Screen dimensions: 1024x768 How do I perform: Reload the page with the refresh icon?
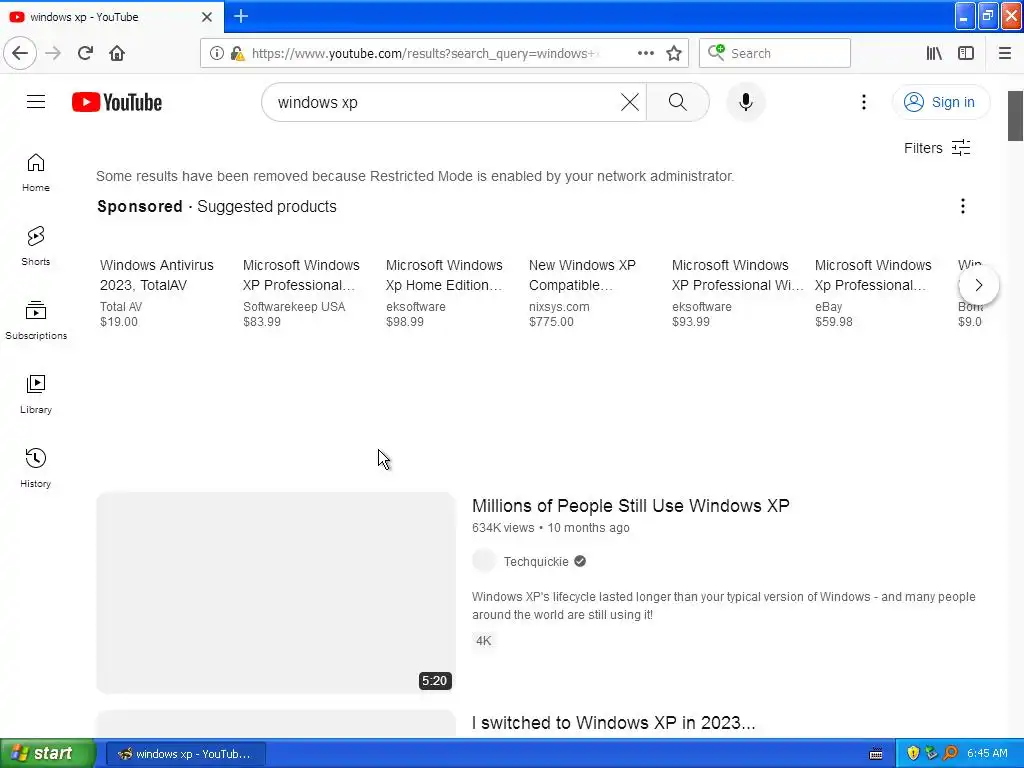(86, 53)
